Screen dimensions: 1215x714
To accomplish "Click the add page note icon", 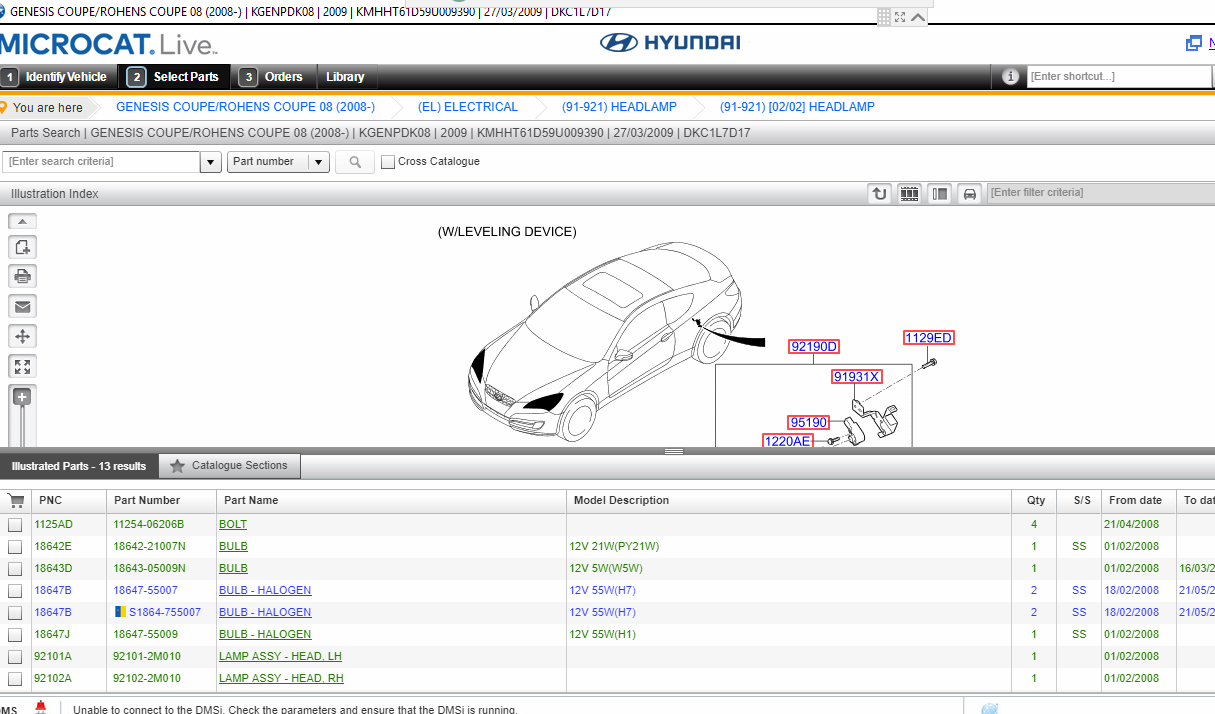I will pyautogui.click(x=22, y=247).
